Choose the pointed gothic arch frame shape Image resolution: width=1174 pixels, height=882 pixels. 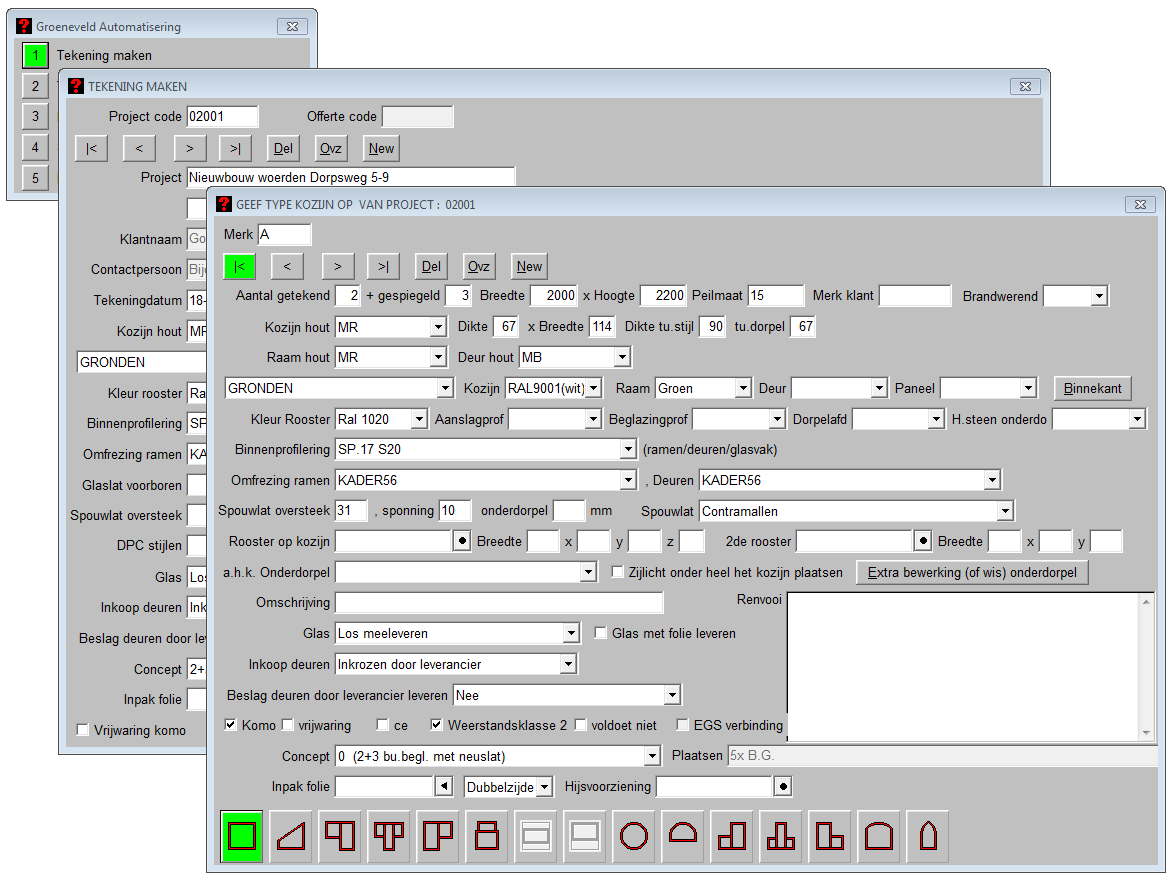(928, 836)
